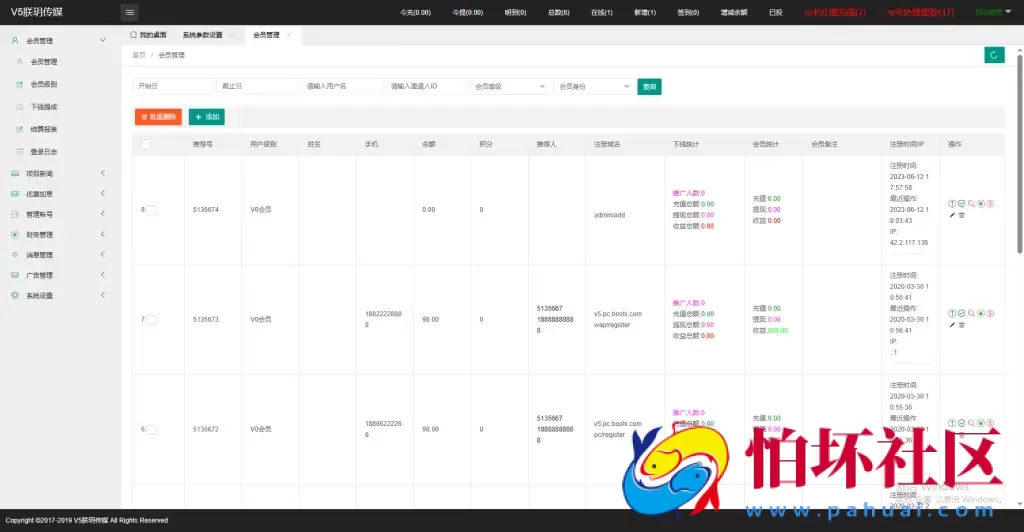Screen dimensions: 1024x532
Task: Click the green refresh icon button
Action: point(993,55)
